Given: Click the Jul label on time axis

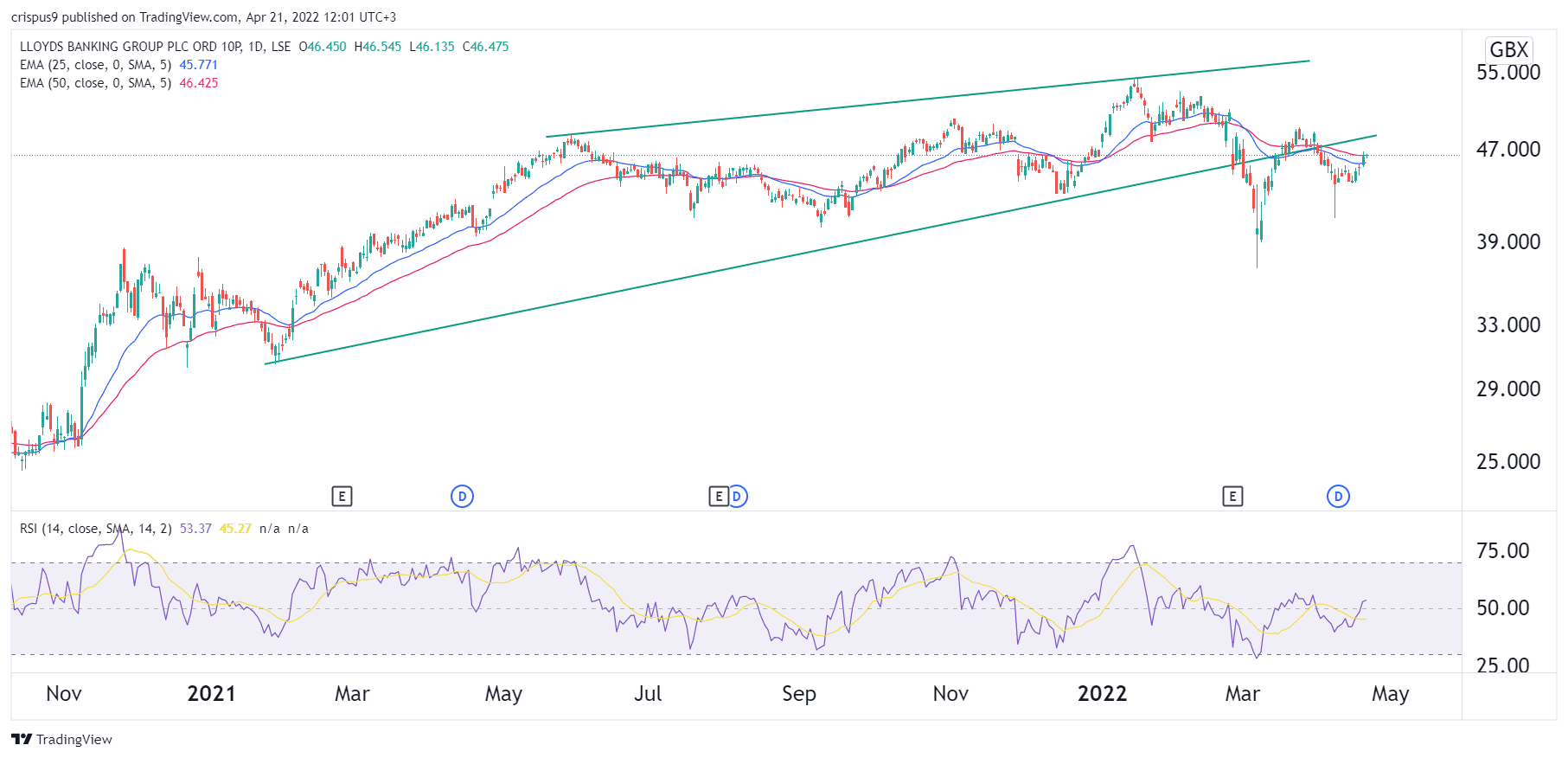Looking at the screenshot, I should coord(648,694).
